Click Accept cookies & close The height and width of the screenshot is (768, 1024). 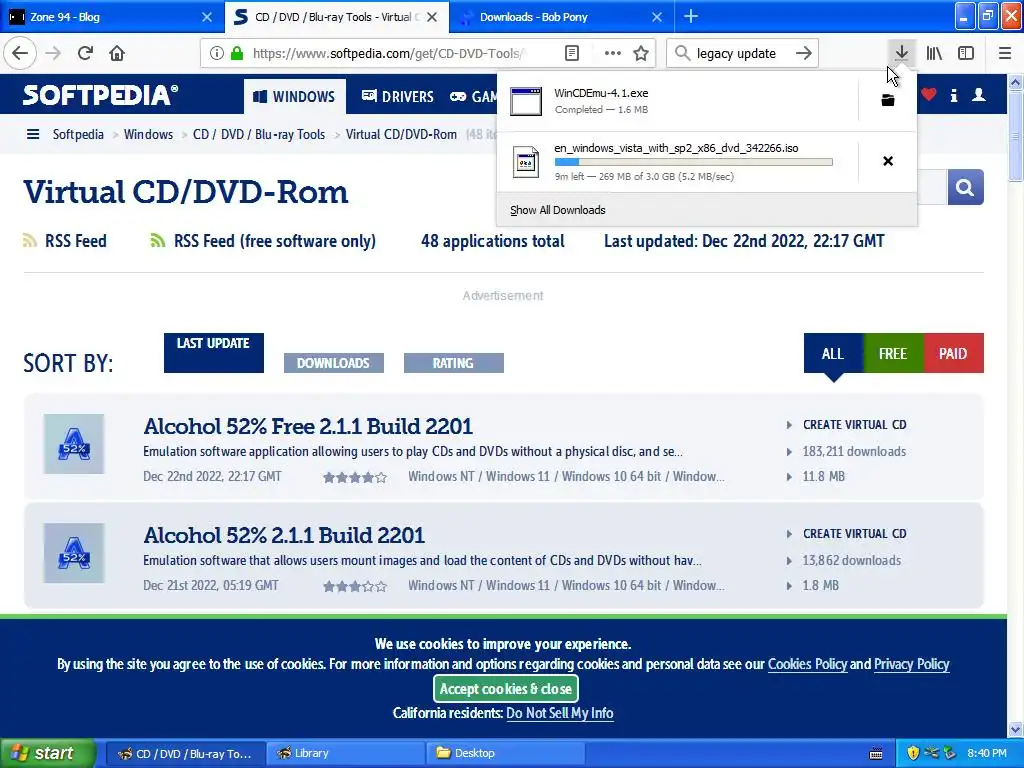pyautogui.click(x=505, y=688)
